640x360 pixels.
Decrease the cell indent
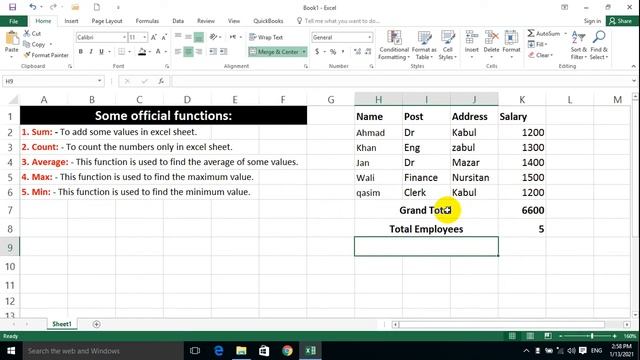[213, 51]
